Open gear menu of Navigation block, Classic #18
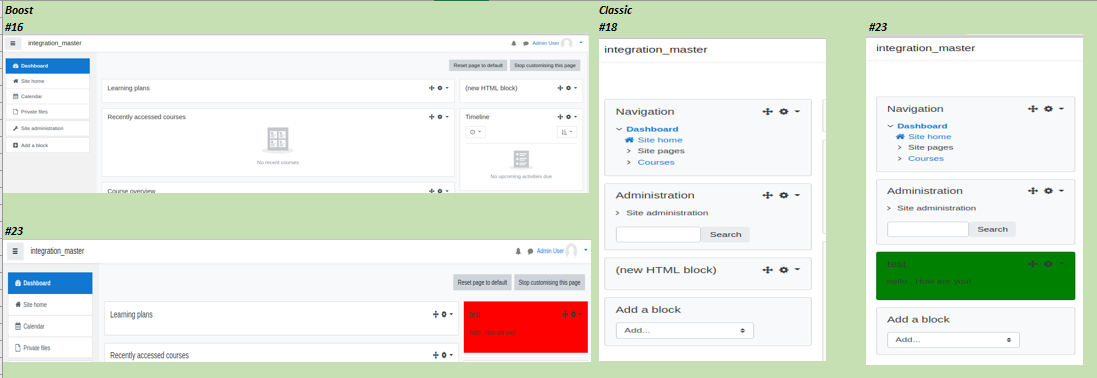The width and height of the screenshot is (1097, 378). 789,111
